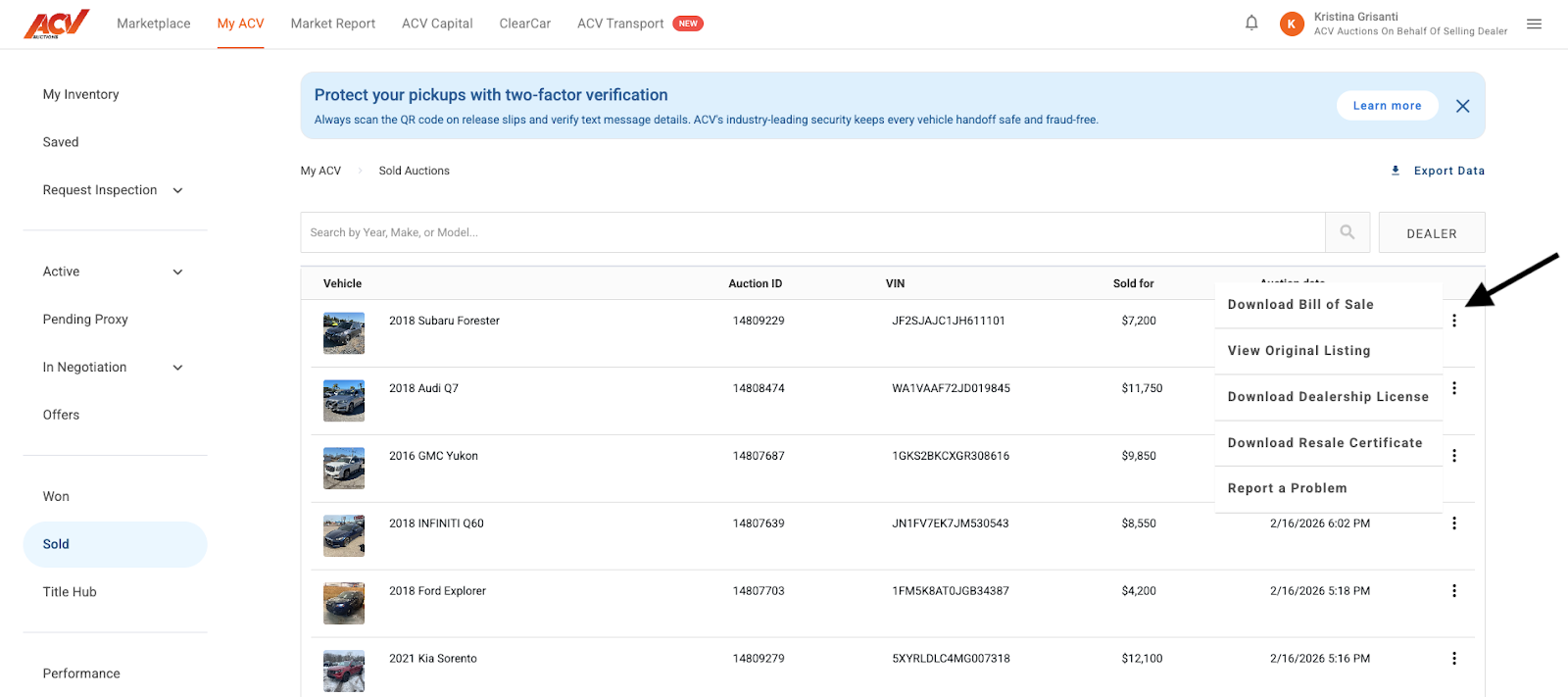Image resolution: width=1568 pixels, height=697 pixels.
Task: Expand the Active section chevron
Action: [x=177, y=272]
